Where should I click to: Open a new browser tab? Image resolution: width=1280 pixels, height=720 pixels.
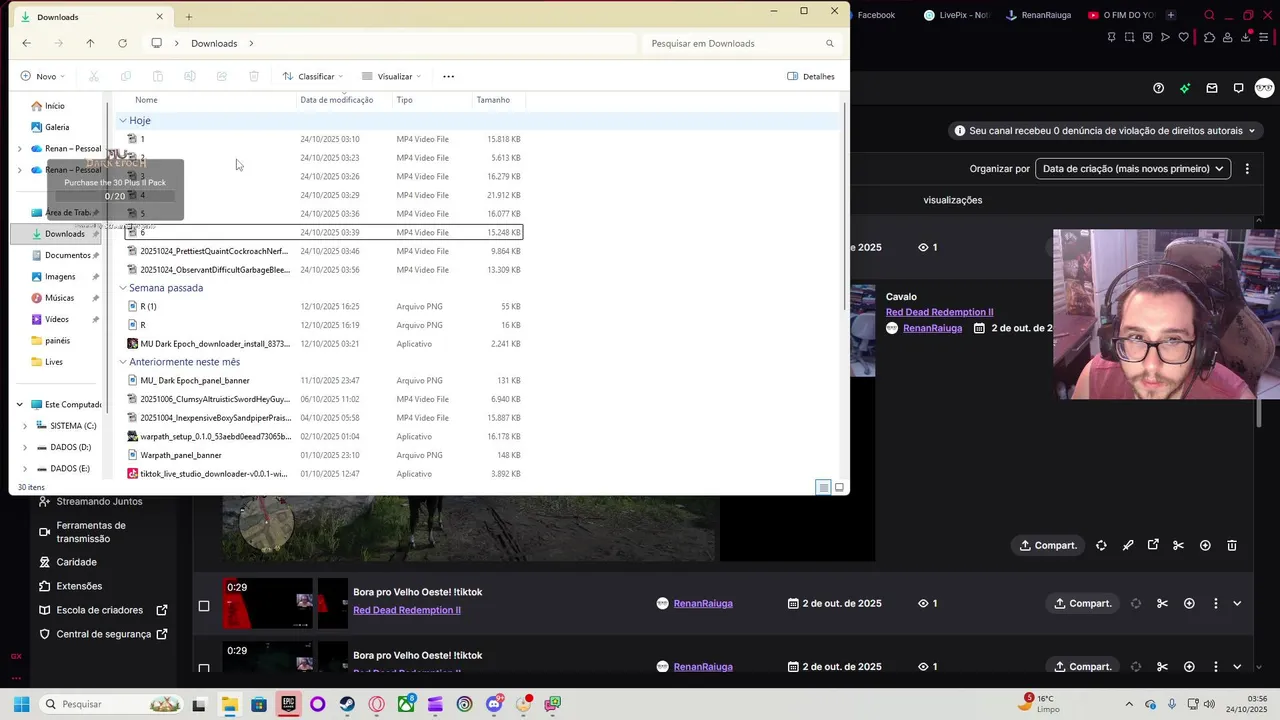pos(1171,15)
